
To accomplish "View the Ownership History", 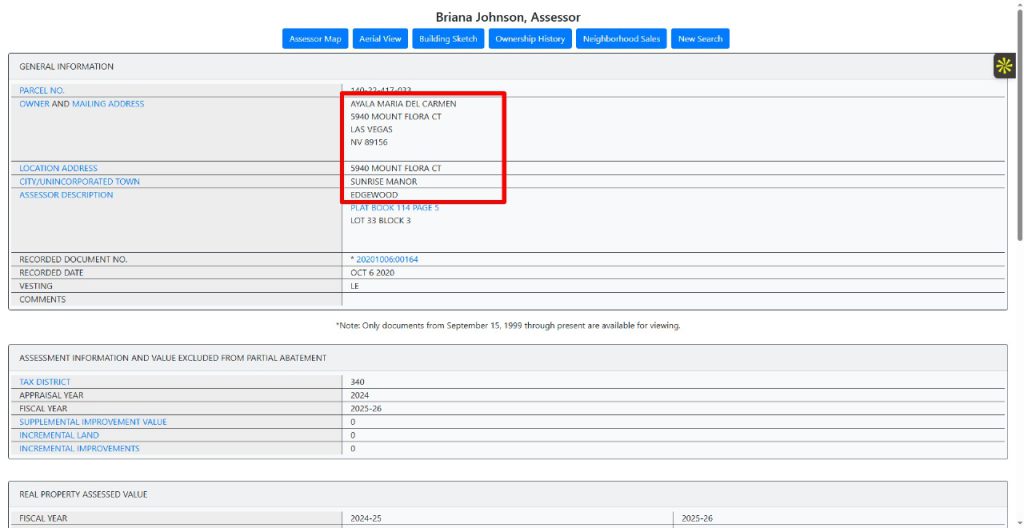I will pyautogui.click(x=530, y=39).
